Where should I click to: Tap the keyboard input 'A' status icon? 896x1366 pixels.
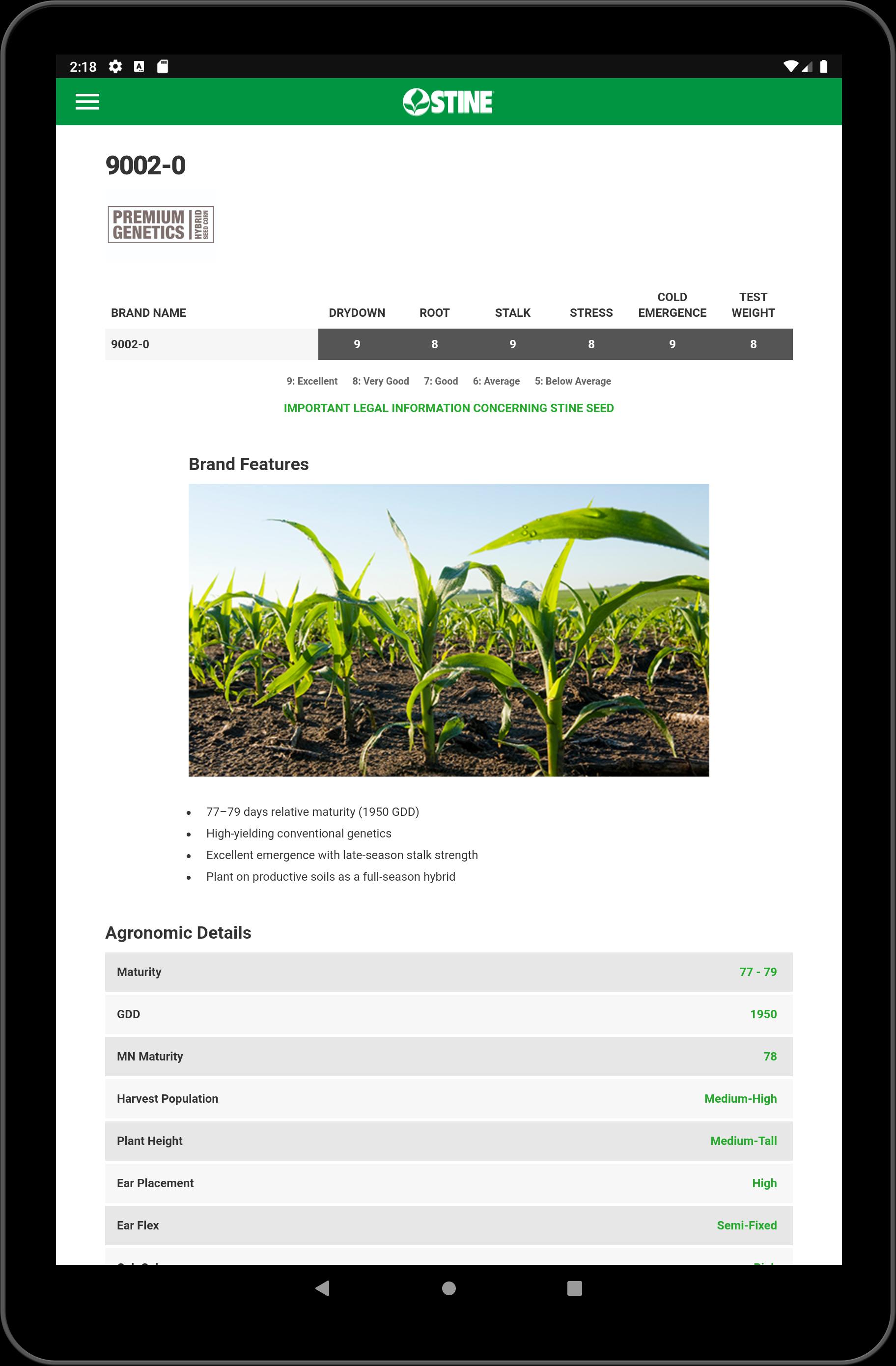[139, 67]
